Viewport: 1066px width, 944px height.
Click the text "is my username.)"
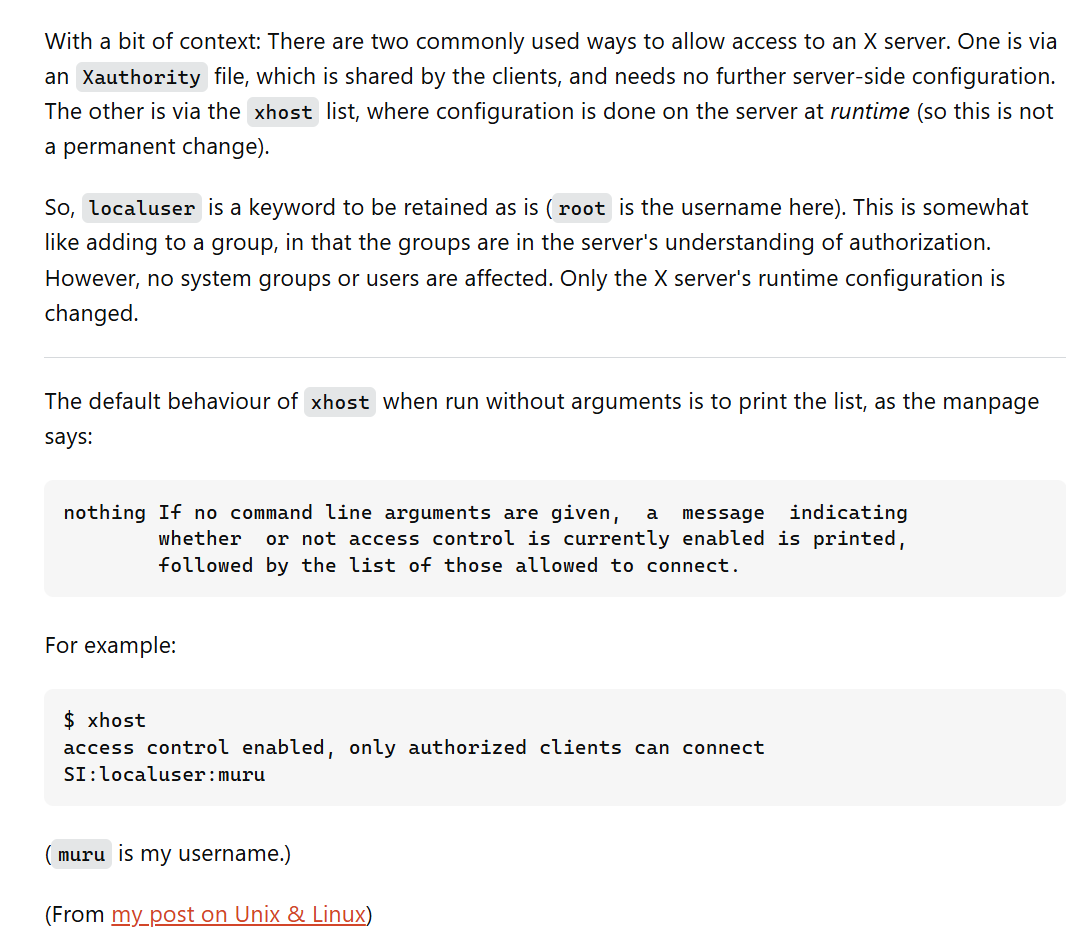point(204,854)
